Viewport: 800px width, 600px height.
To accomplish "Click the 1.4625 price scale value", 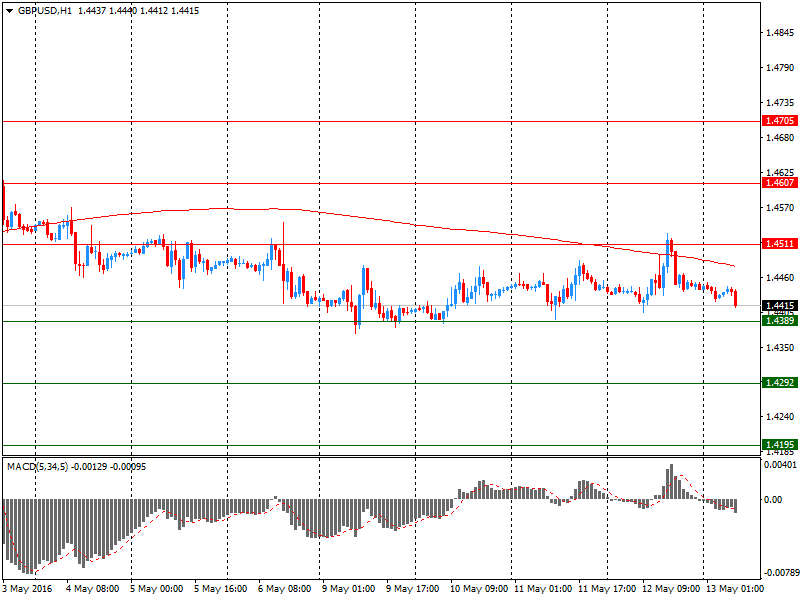I will tap(780, 173).
